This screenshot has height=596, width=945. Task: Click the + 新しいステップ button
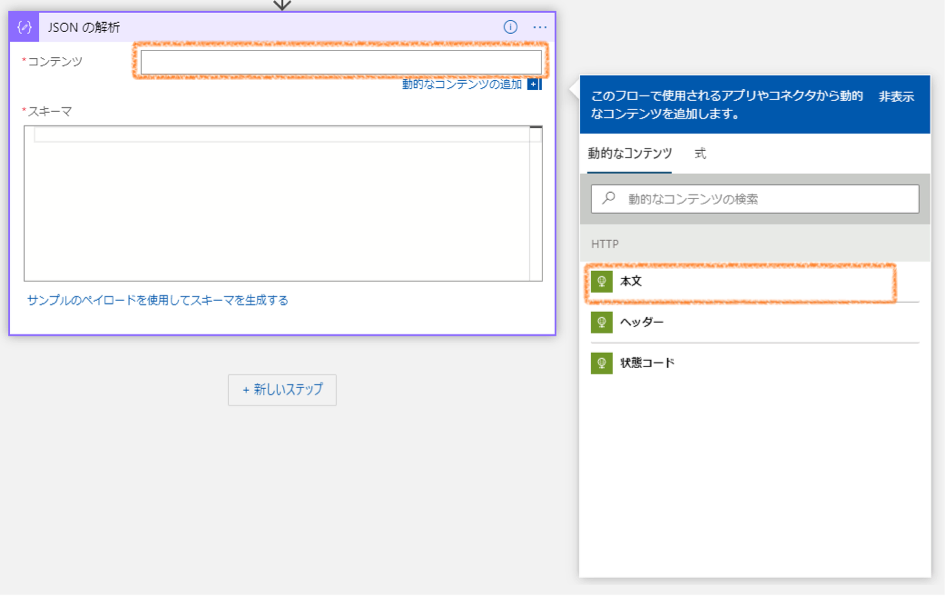(282, 390)
